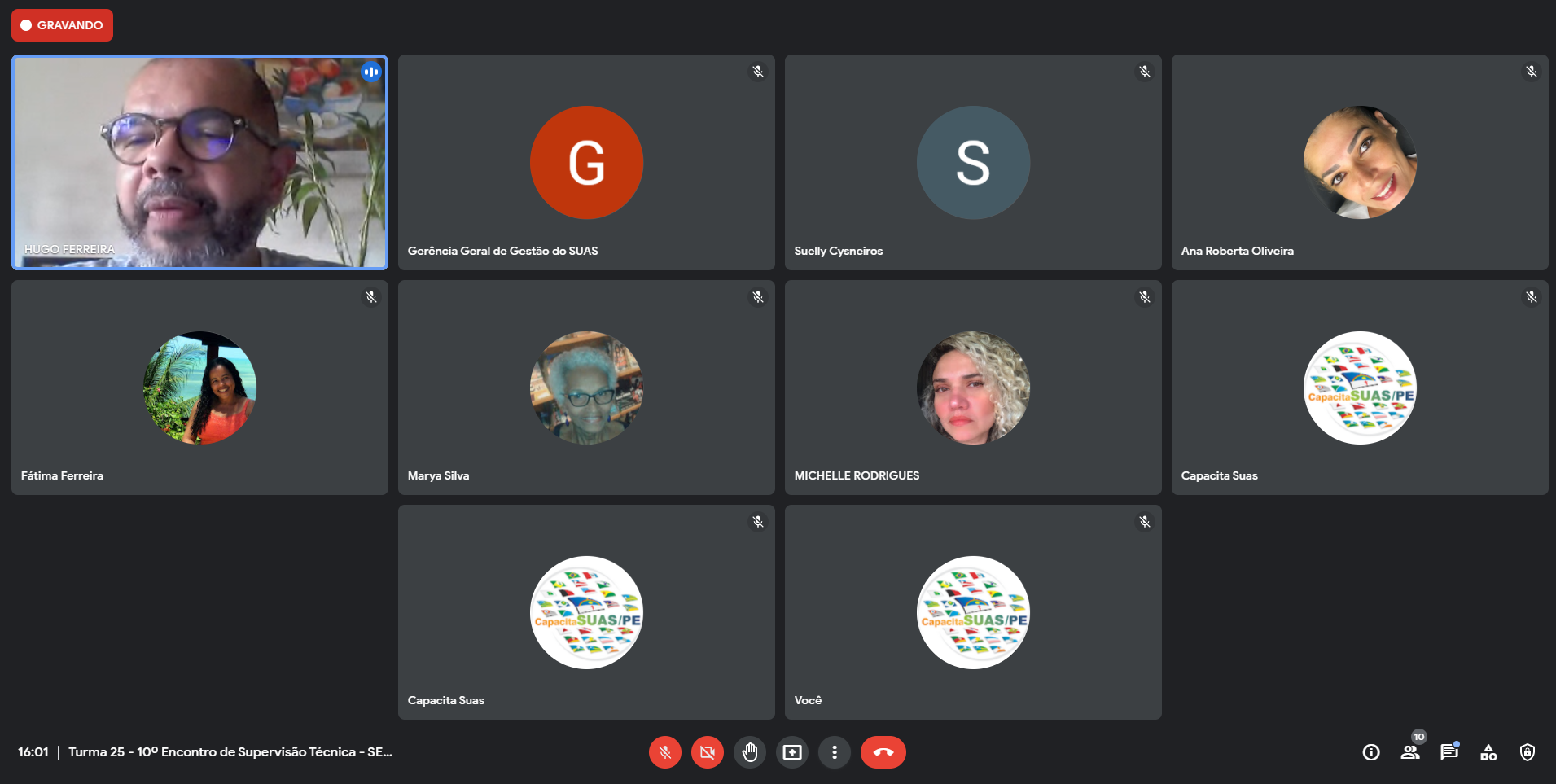Image resolution: width=1556 pixels, height=784 pixels.
Task: Click the meeting title Turma 25 text
Action: click(x=230, y=752)
